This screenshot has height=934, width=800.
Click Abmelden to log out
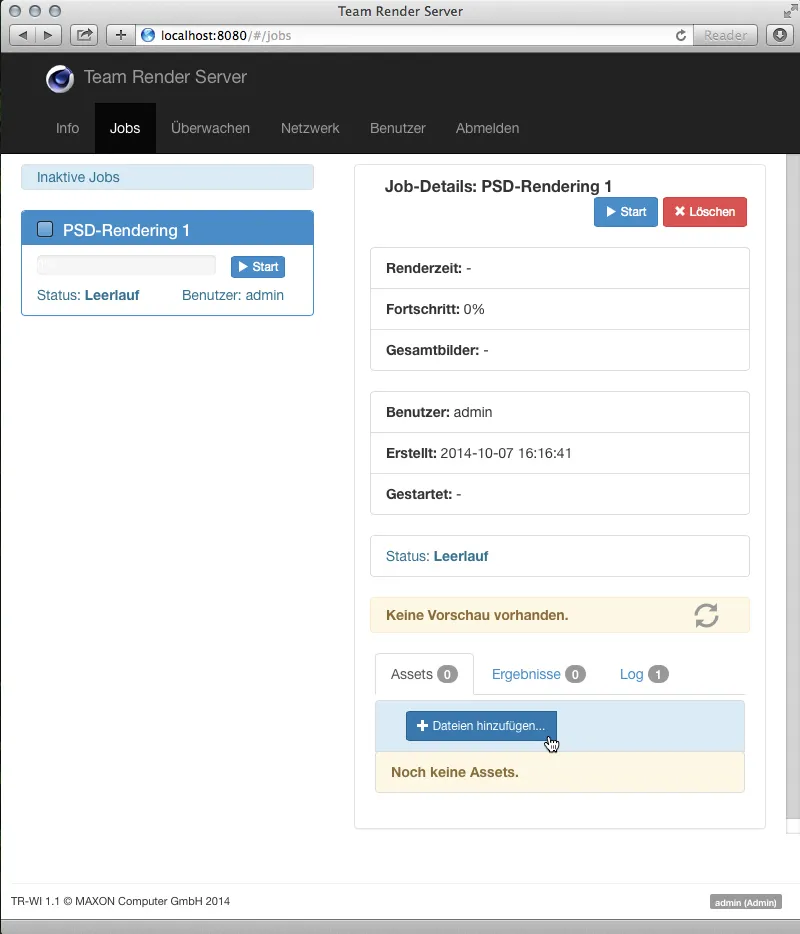tap(487, 128)
